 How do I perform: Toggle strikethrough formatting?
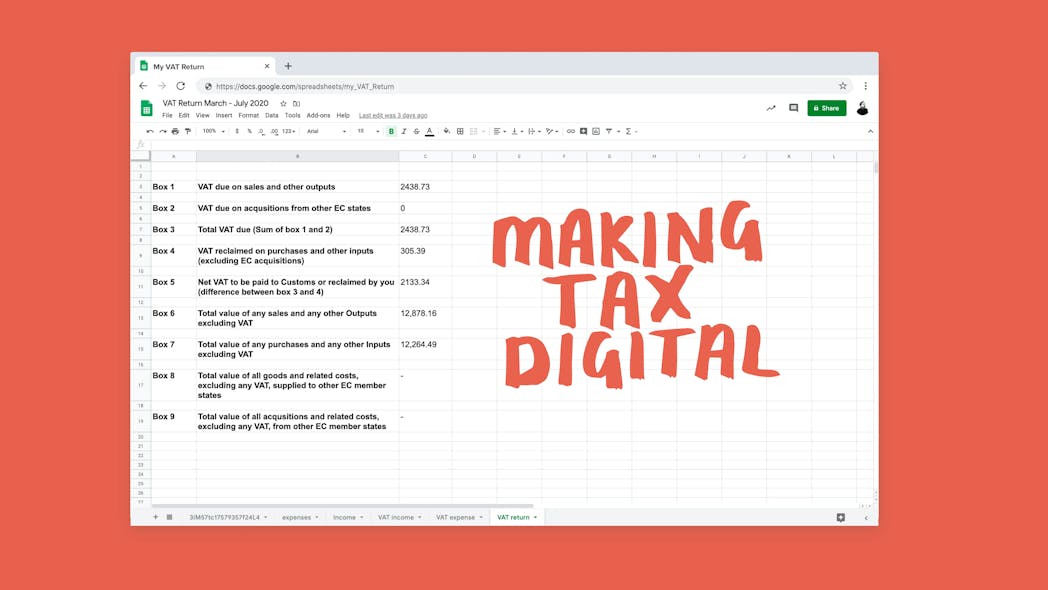coord(416,132)
